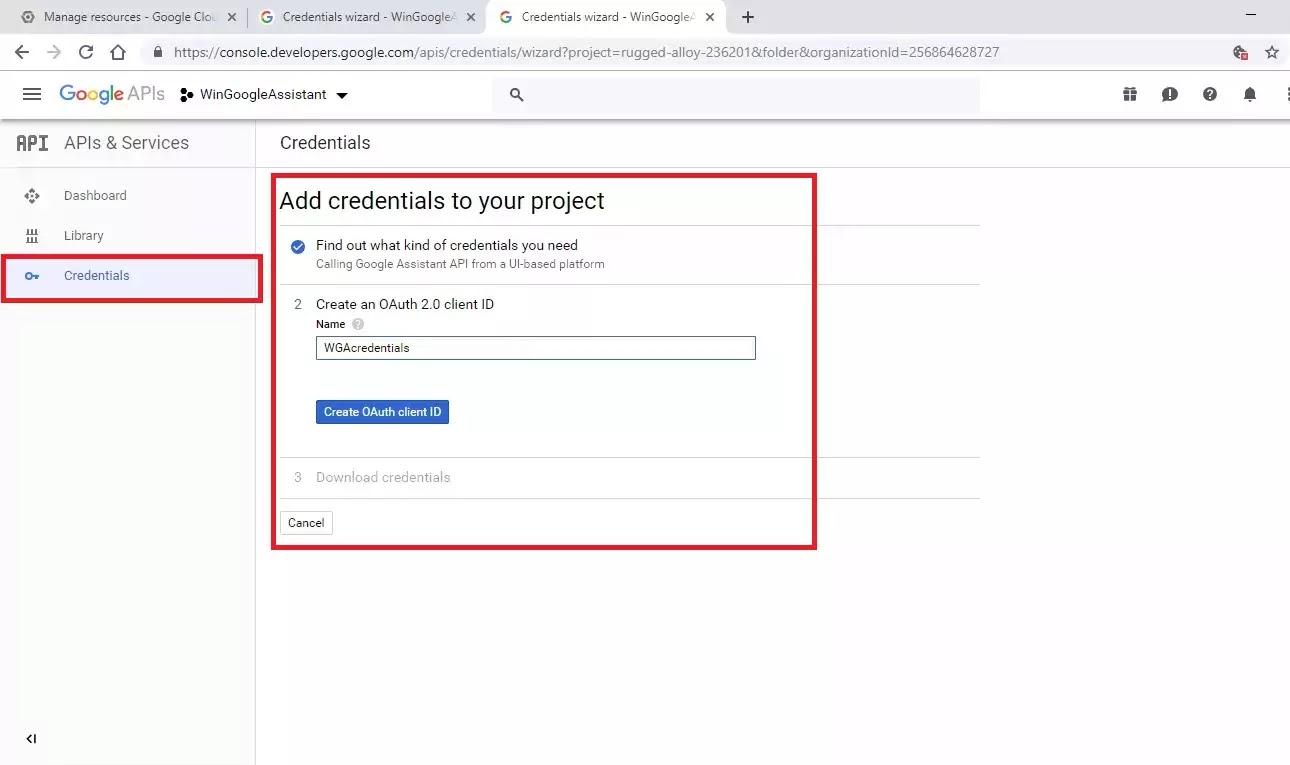This screenshot has width=1290, height=765.
Task: Click the Credentials page heading
Action: click(x=325, y=143)
